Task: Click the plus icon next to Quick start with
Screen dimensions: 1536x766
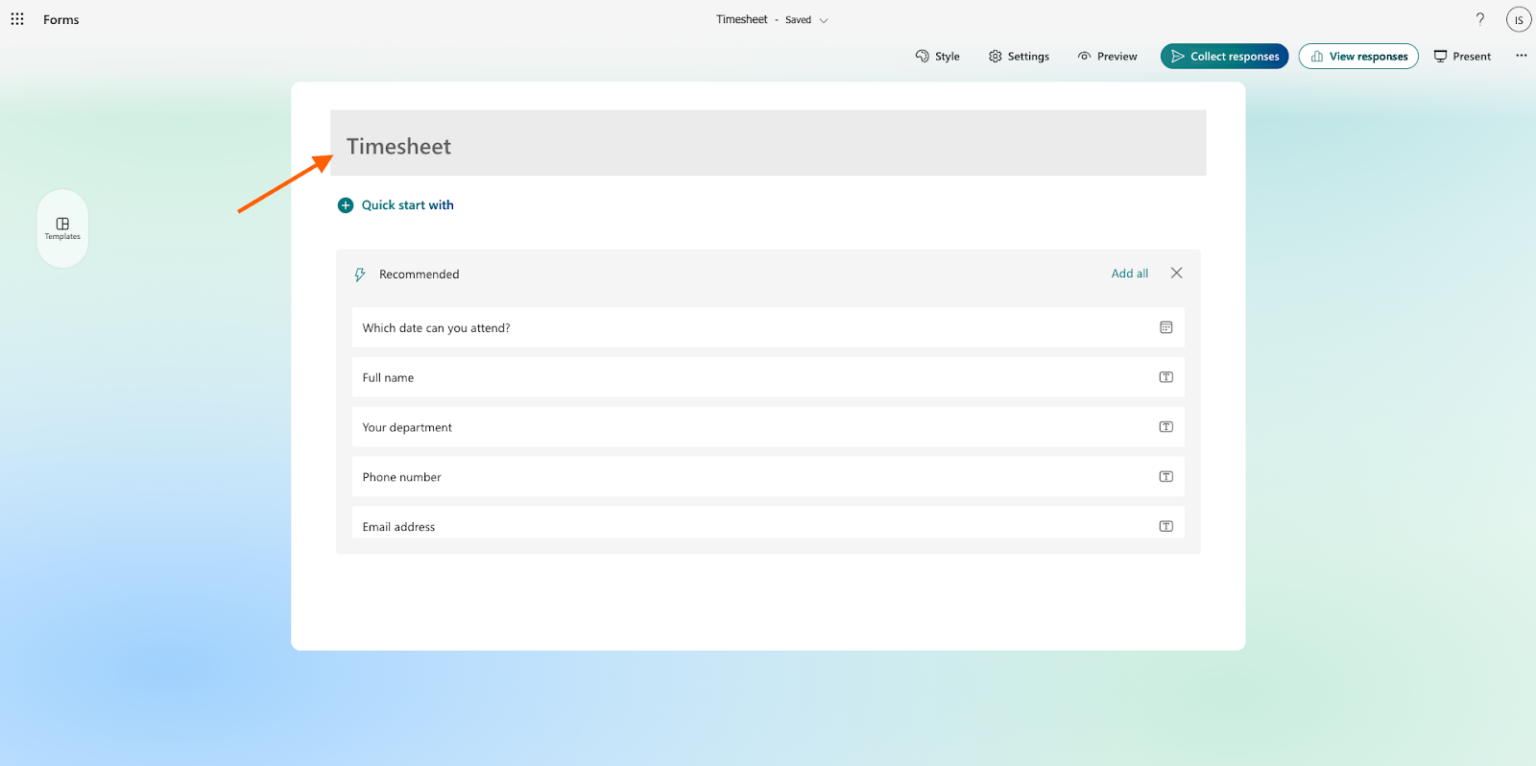Action: click(345, 205)
